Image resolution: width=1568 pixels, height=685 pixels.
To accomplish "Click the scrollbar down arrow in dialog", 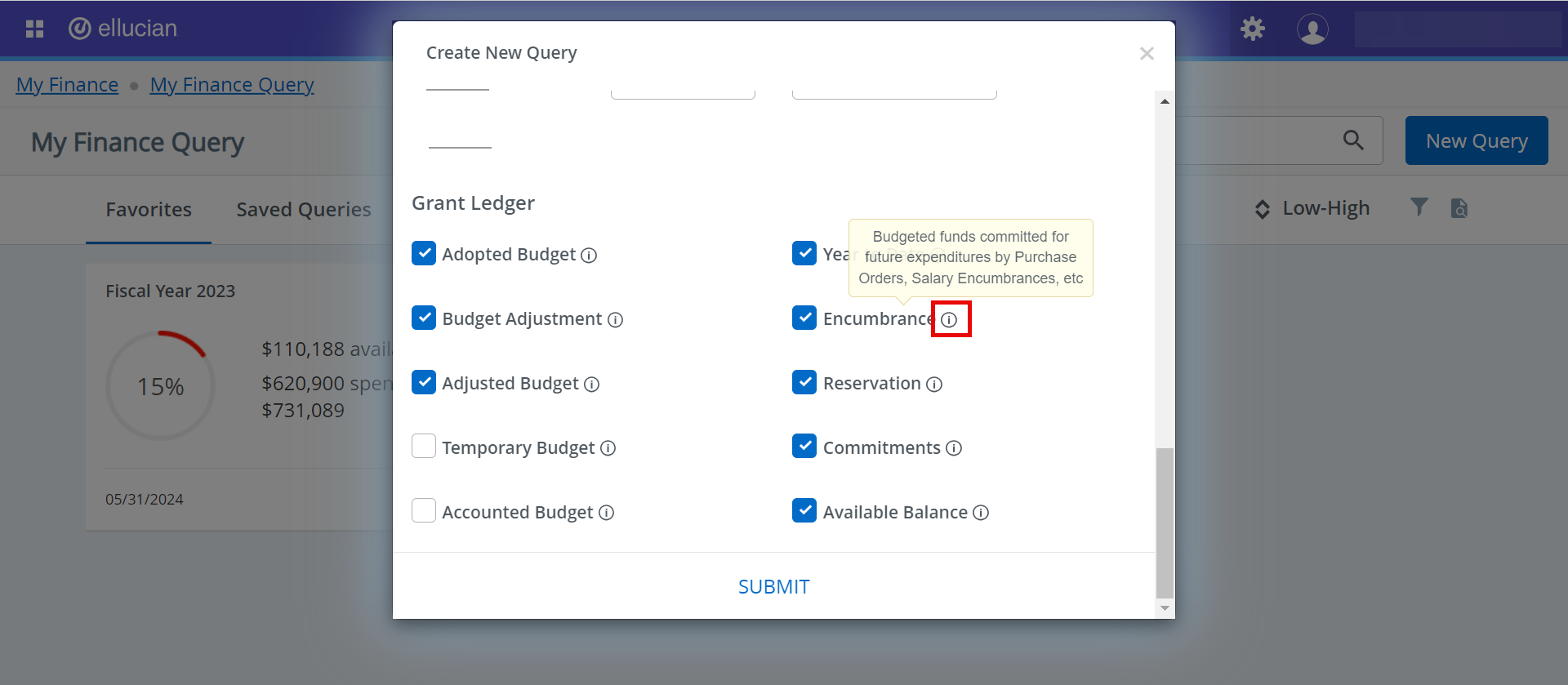I will 1165,607.
